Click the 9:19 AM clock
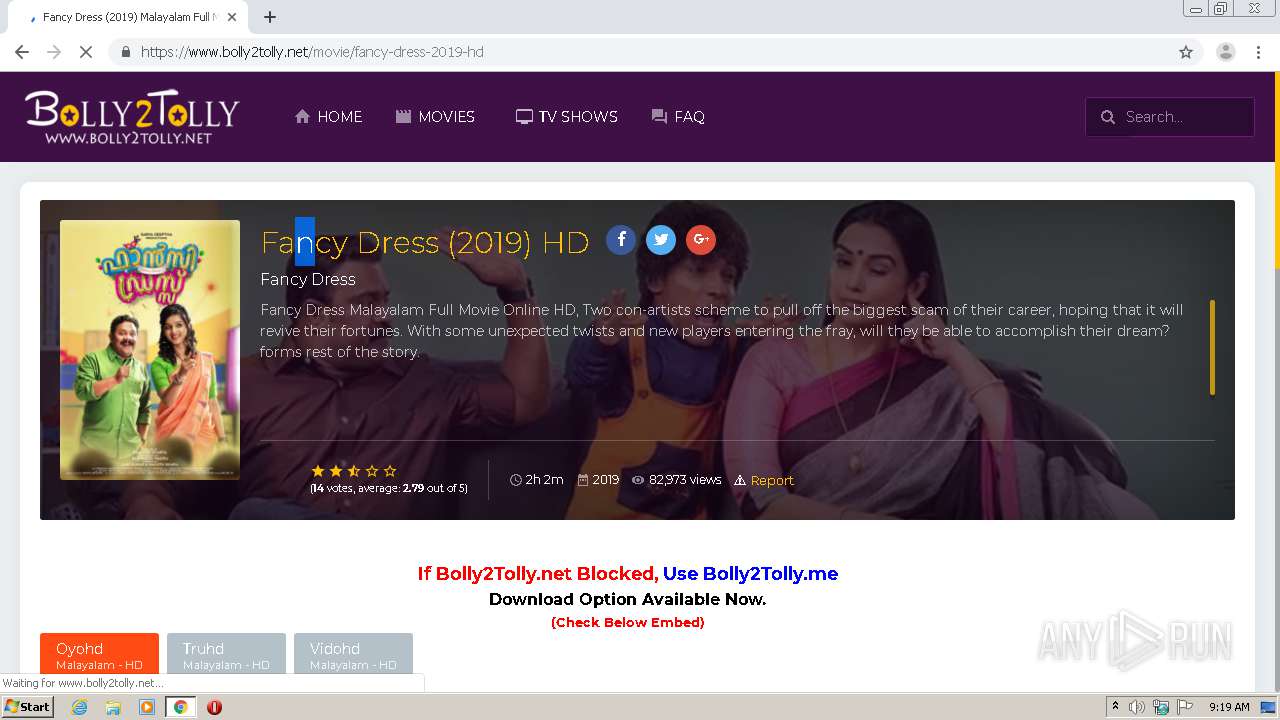Screen dimensions: 1280x720 (x=1229, y=707)
